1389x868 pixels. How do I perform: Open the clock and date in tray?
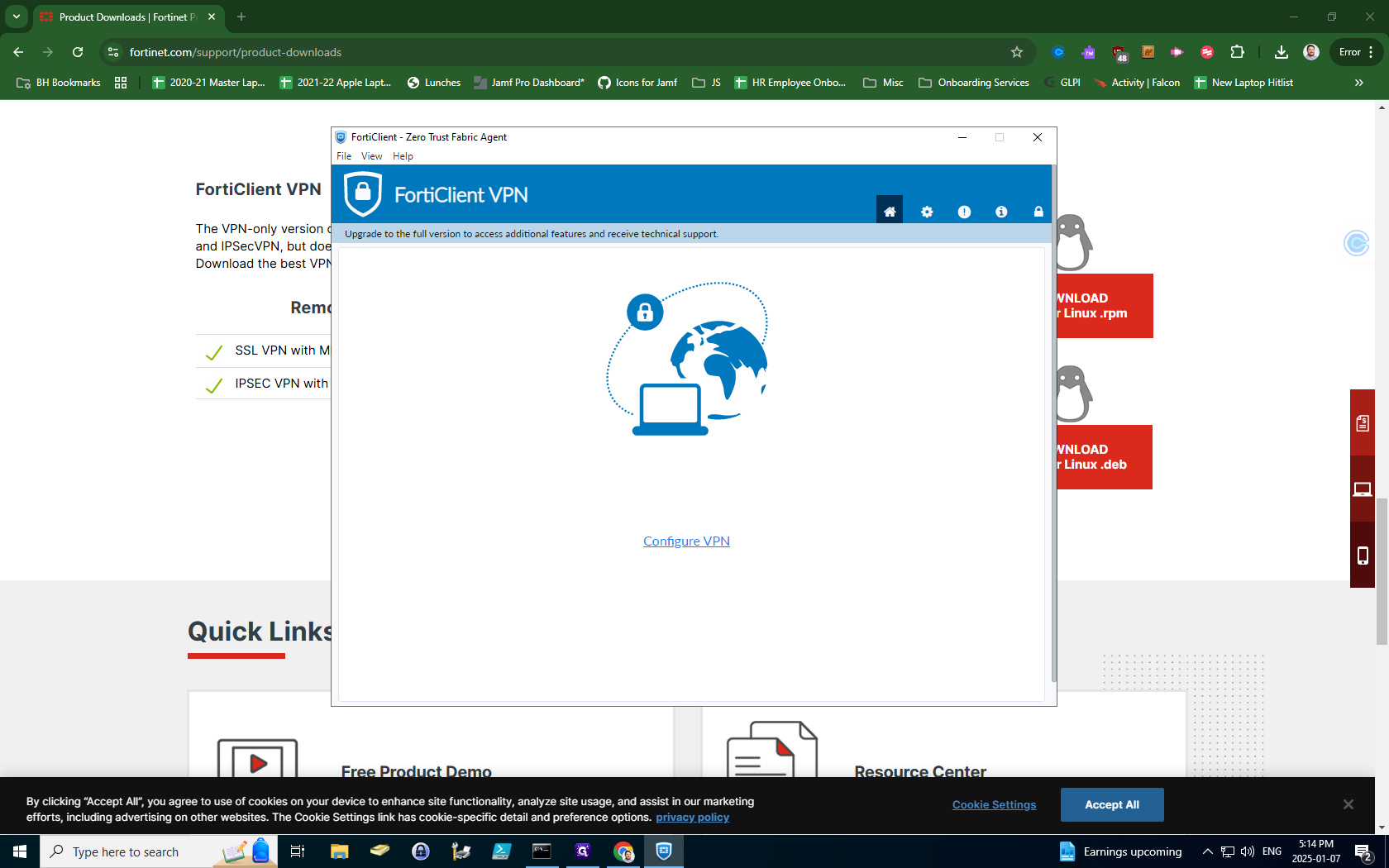tap(1316, 851)
